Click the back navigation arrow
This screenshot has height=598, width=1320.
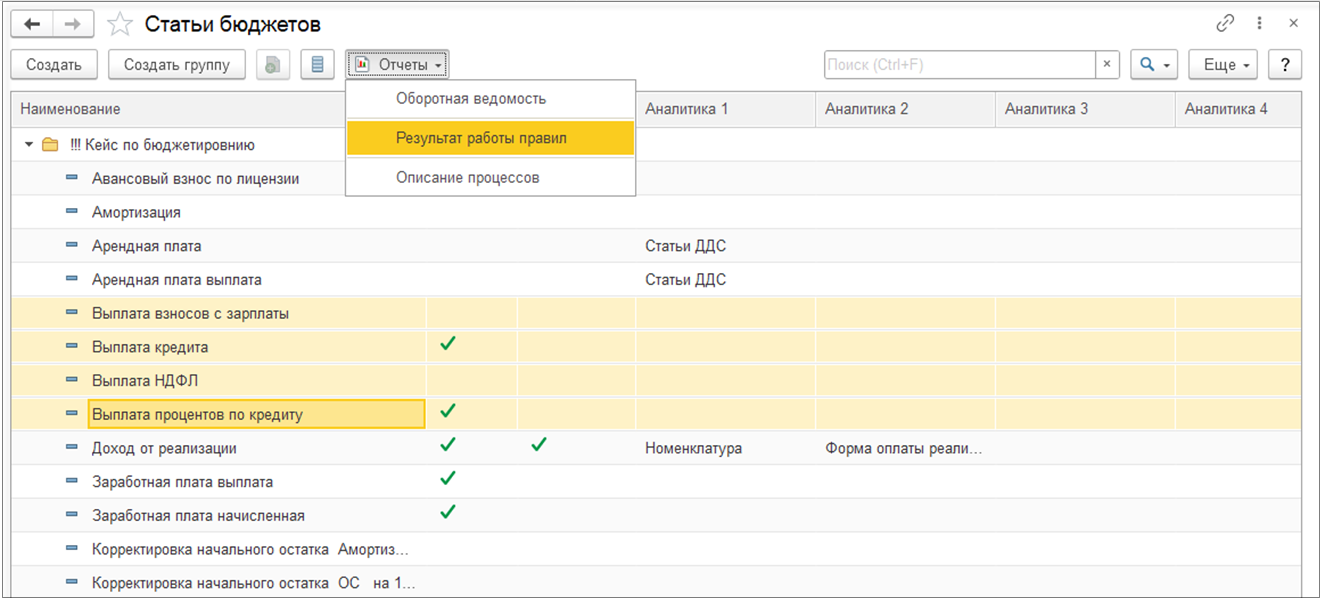point(31,23)
